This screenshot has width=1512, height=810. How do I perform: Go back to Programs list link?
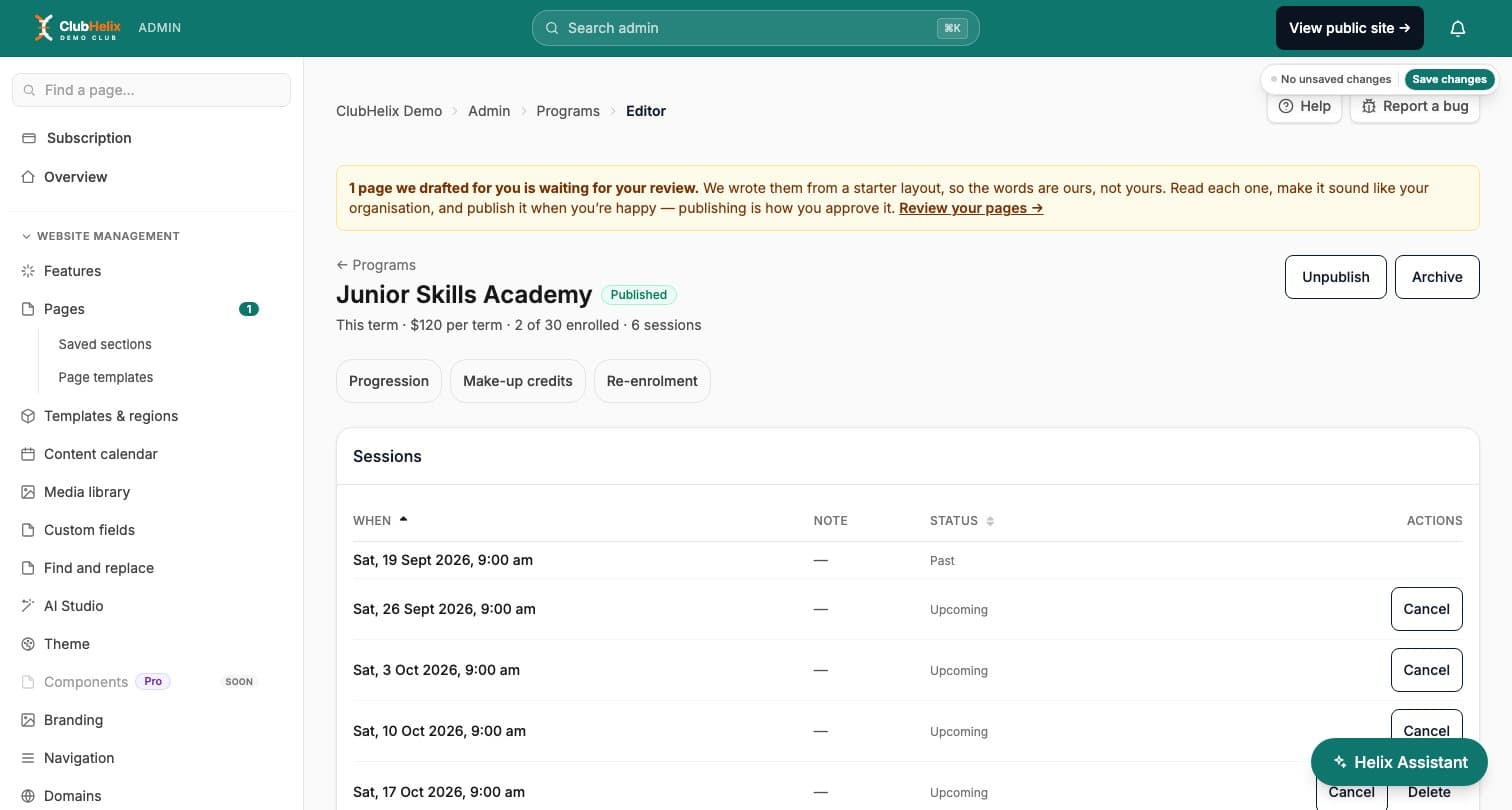[376, 265]
